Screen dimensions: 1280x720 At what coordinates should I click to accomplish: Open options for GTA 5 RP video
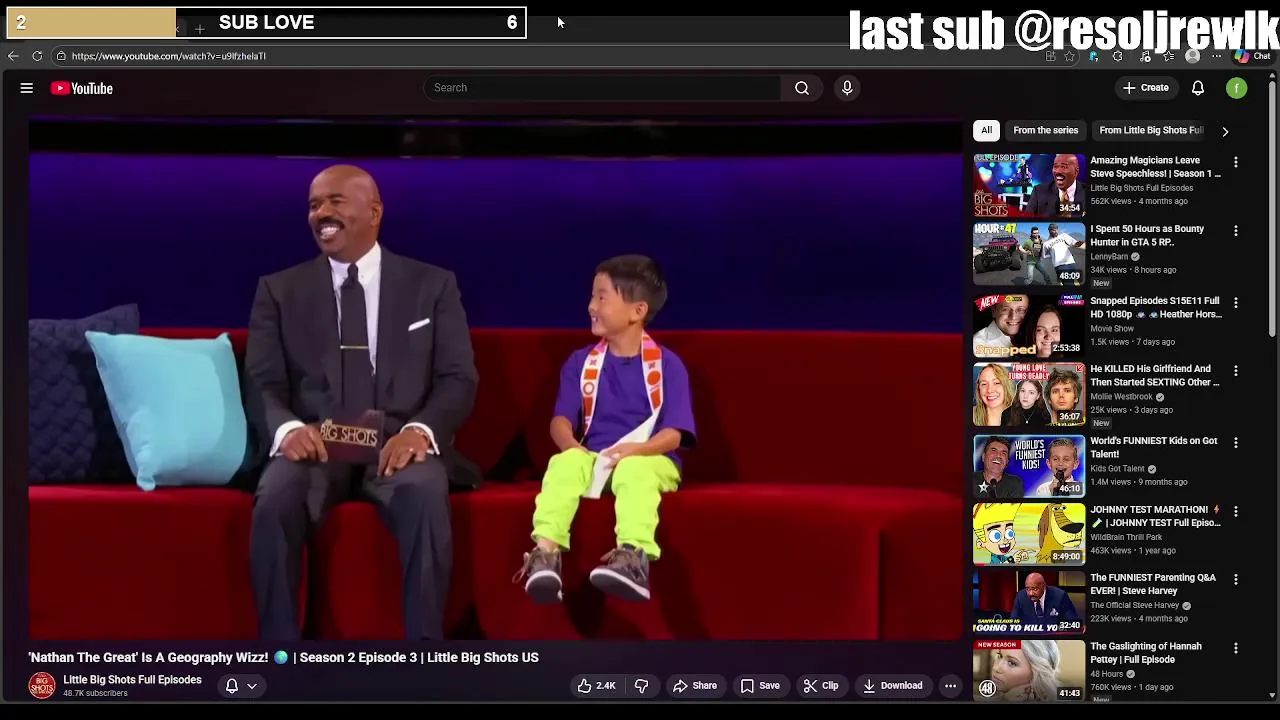[x=1236, y=231]
